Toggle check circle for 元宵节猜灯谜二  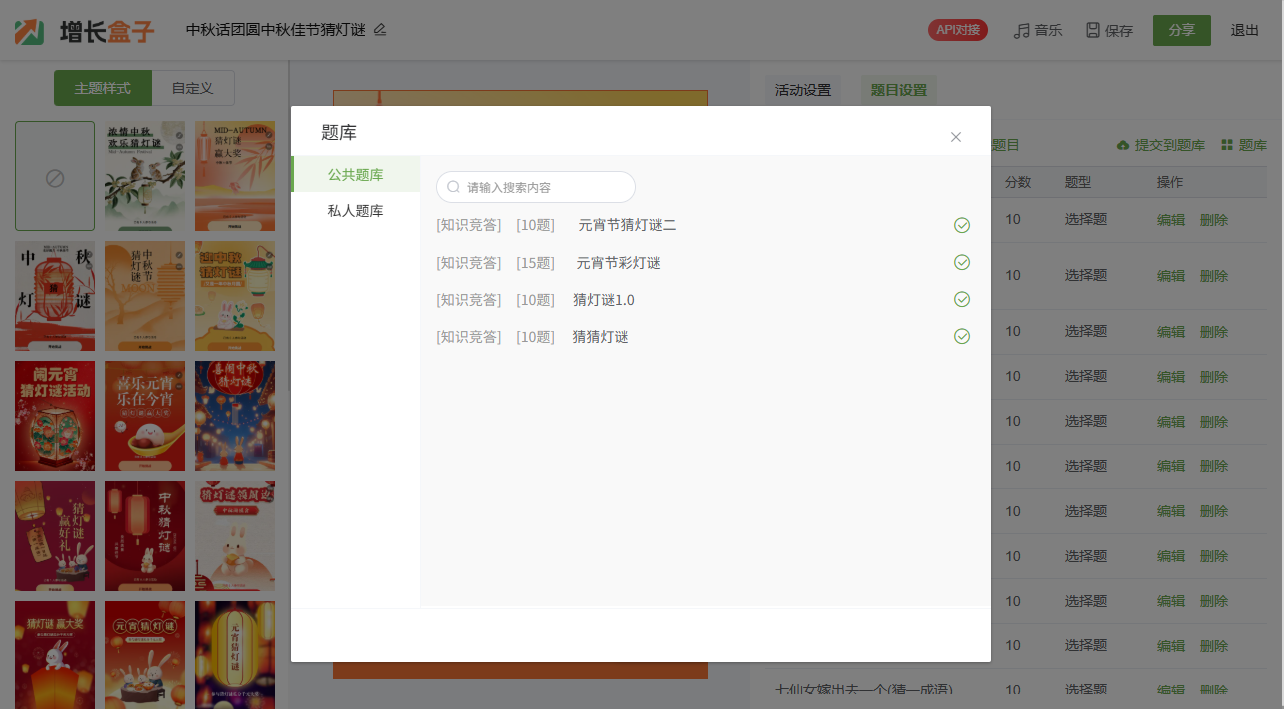pyautogui.click(x=962, y=225)
